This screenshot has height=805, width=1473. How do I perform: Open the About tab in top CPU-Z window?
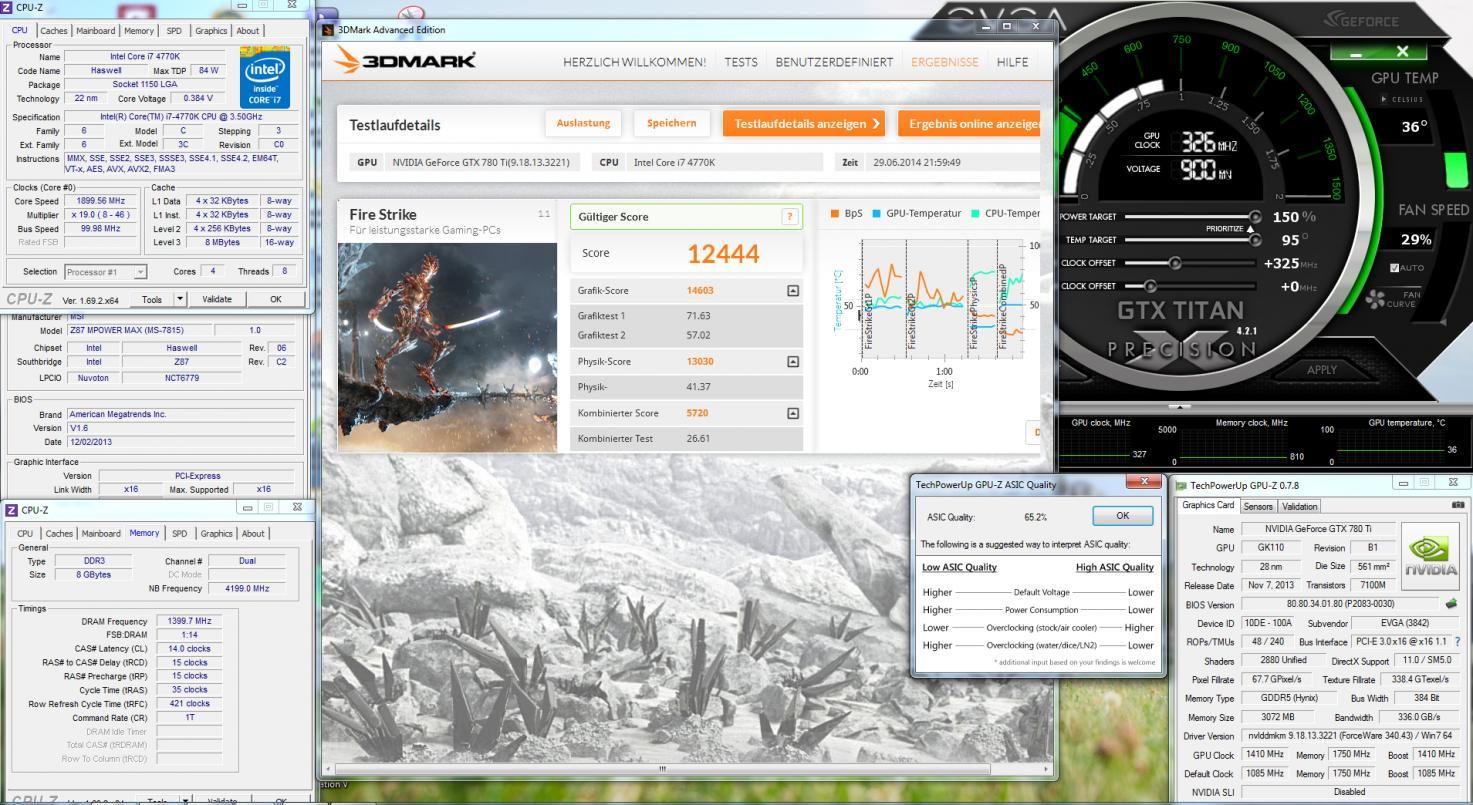coord(247,31)
